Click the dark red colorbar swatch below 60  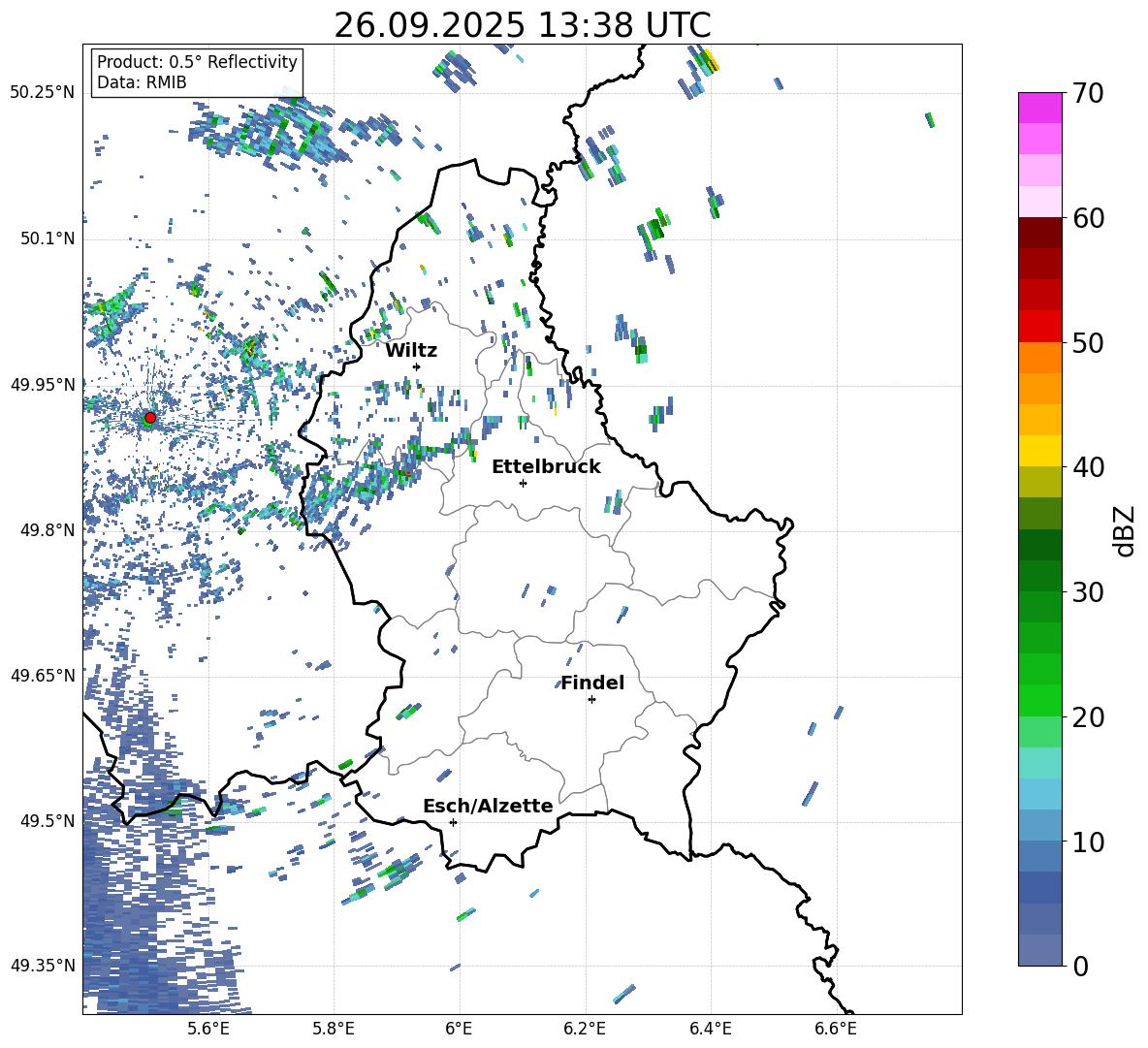click(1039, 233)
